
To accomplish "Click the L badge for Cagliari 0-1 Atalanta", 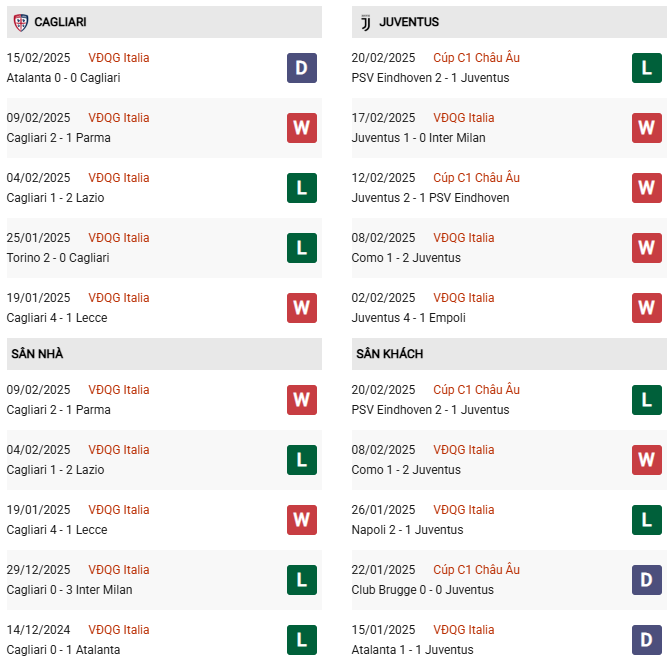I will (x=301, y=638).
